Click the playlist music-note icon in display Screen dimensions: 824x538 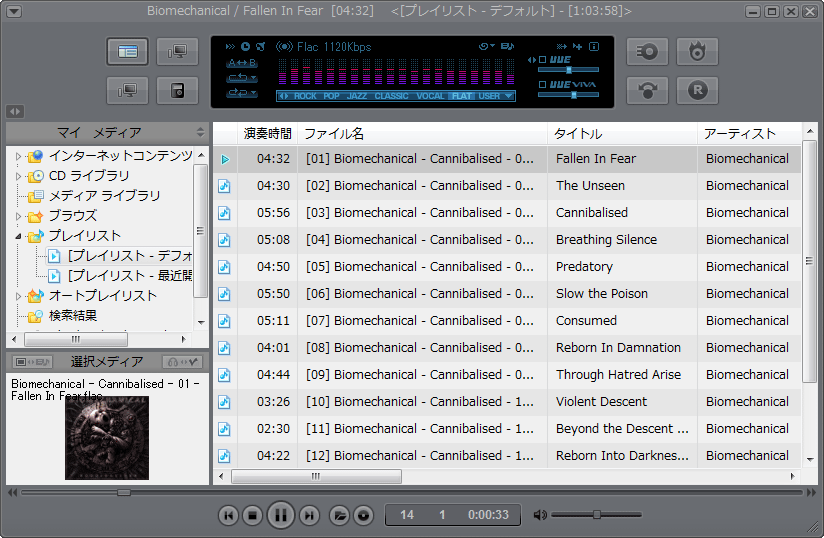507,47
